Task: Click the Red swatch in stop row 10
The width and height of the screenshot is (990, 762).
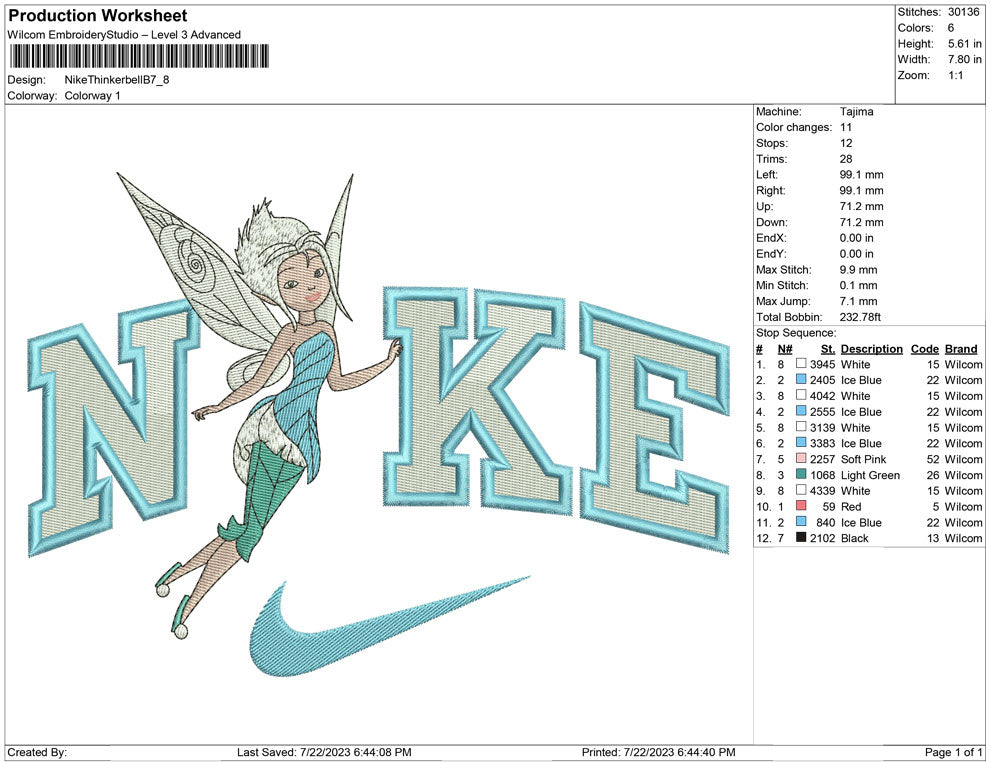Action: tap(801, 506)
